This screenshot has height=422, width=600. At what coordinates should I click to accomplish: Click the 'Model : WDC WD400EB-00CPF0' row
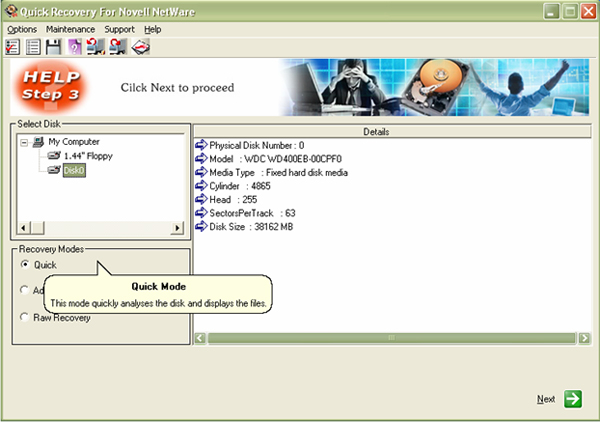[x=269, y=159]
